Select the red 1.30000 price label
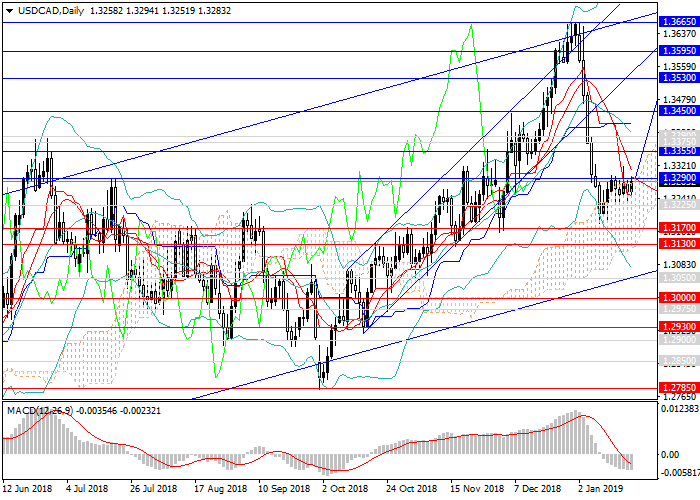 pyautogui.click(x=677, y=298)
